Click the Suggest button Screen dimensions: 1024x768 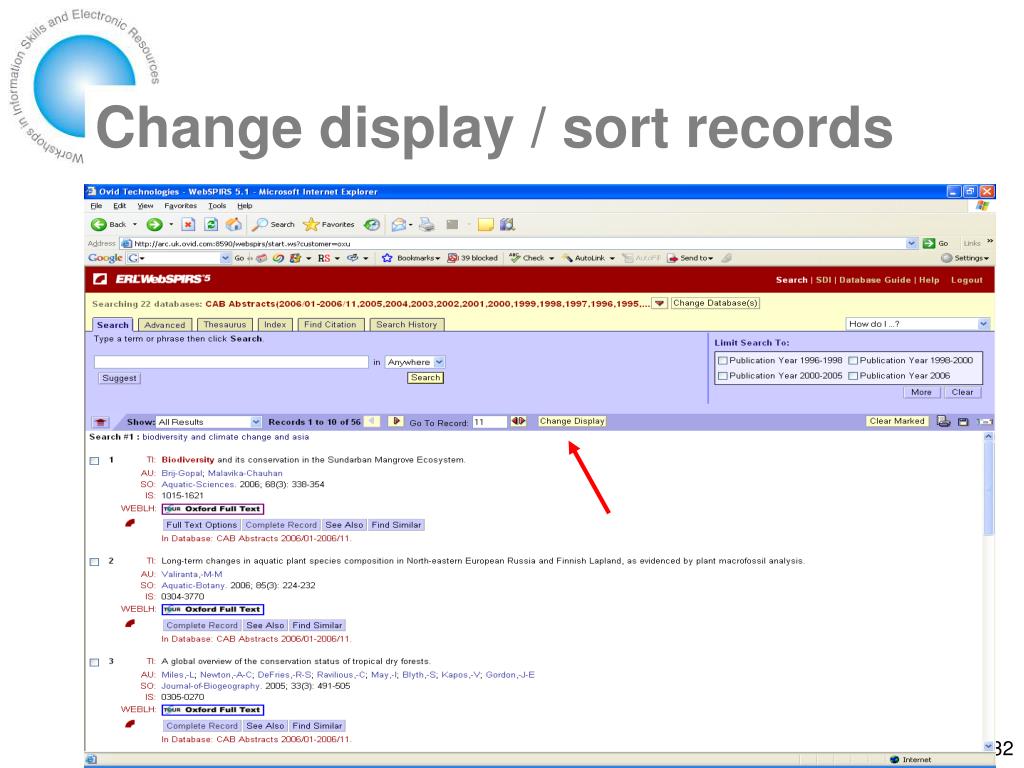[x=120, y=378]
